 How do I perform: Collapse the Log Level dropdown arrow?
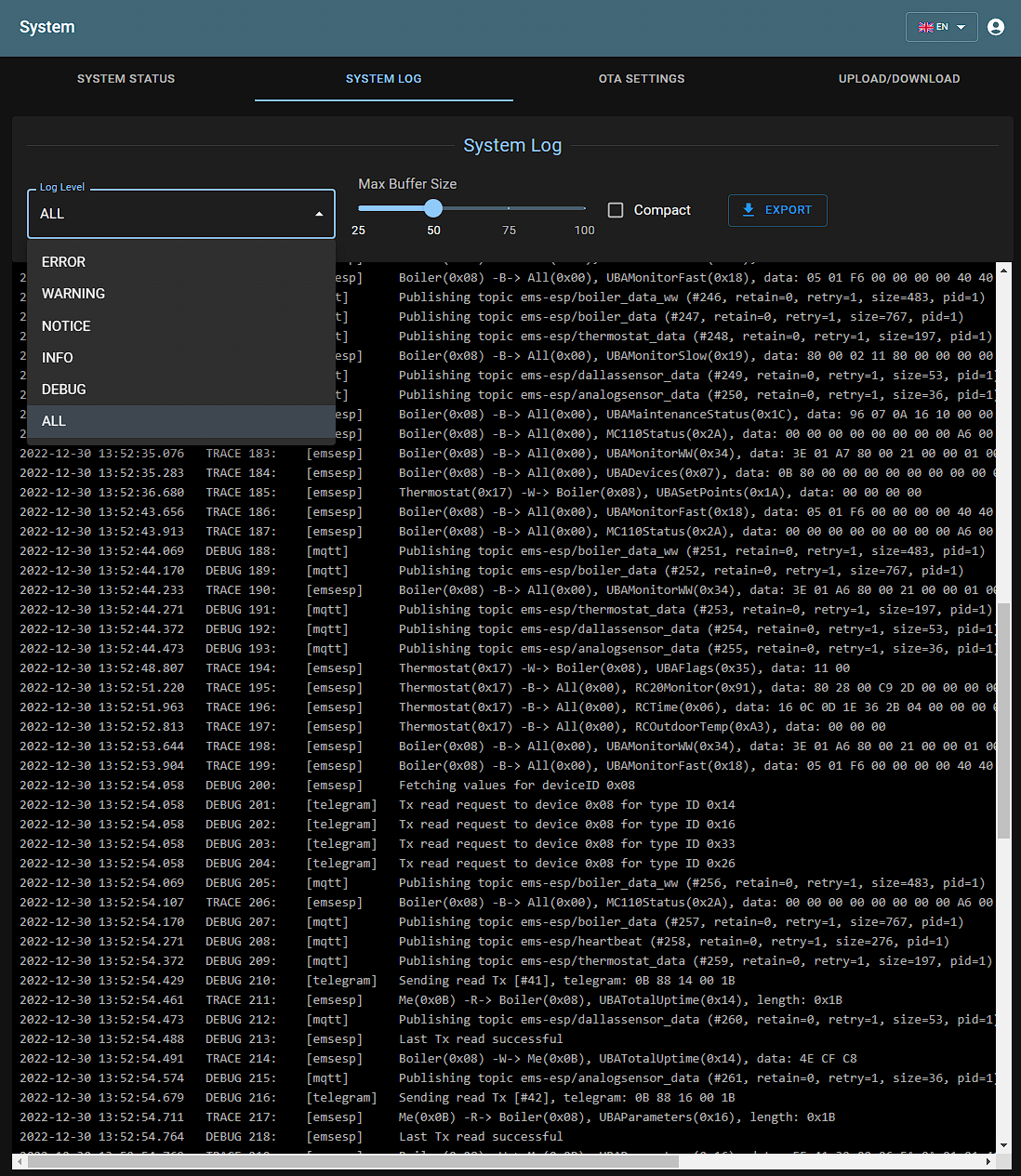click(x=319, y=214)
